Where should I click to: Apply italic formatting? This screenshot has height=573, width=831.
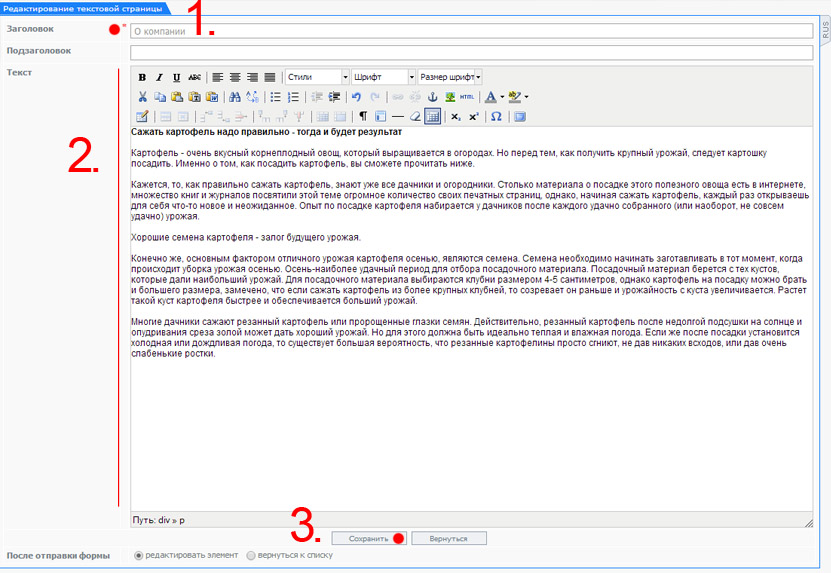(159, 77)
